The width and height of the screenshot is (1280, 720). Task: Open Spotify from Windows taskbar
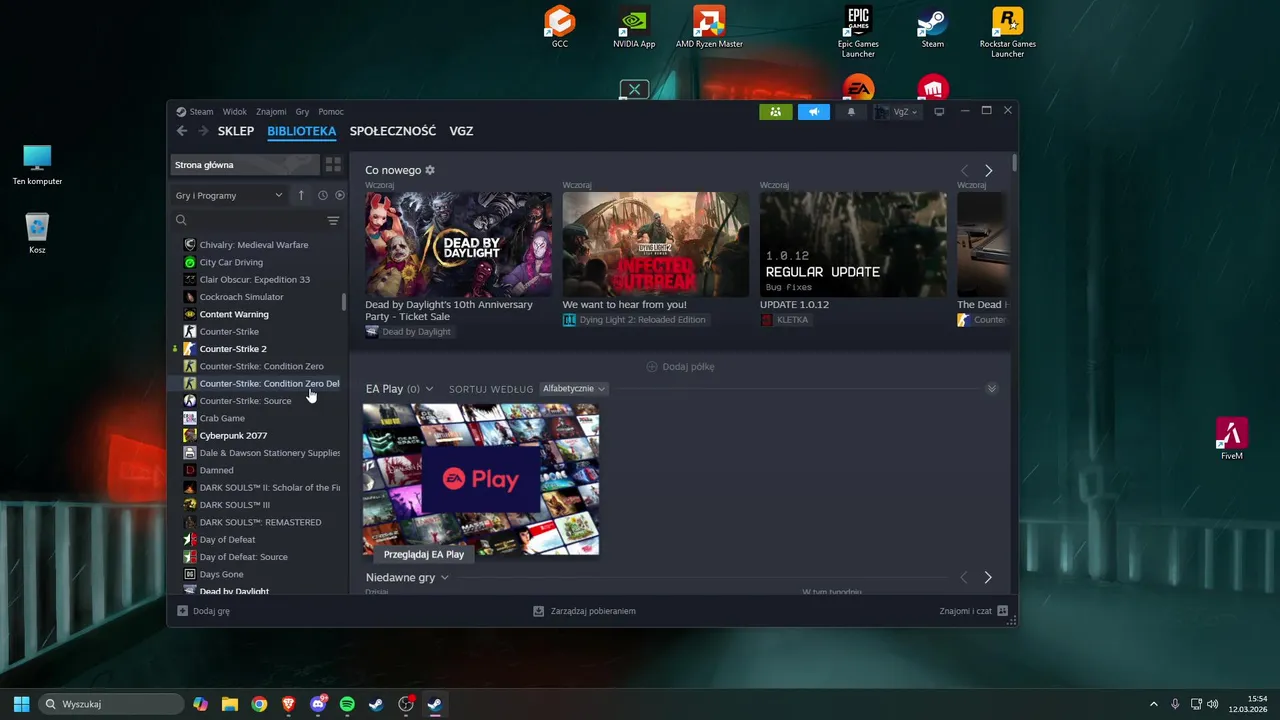[x=347, y=704]
